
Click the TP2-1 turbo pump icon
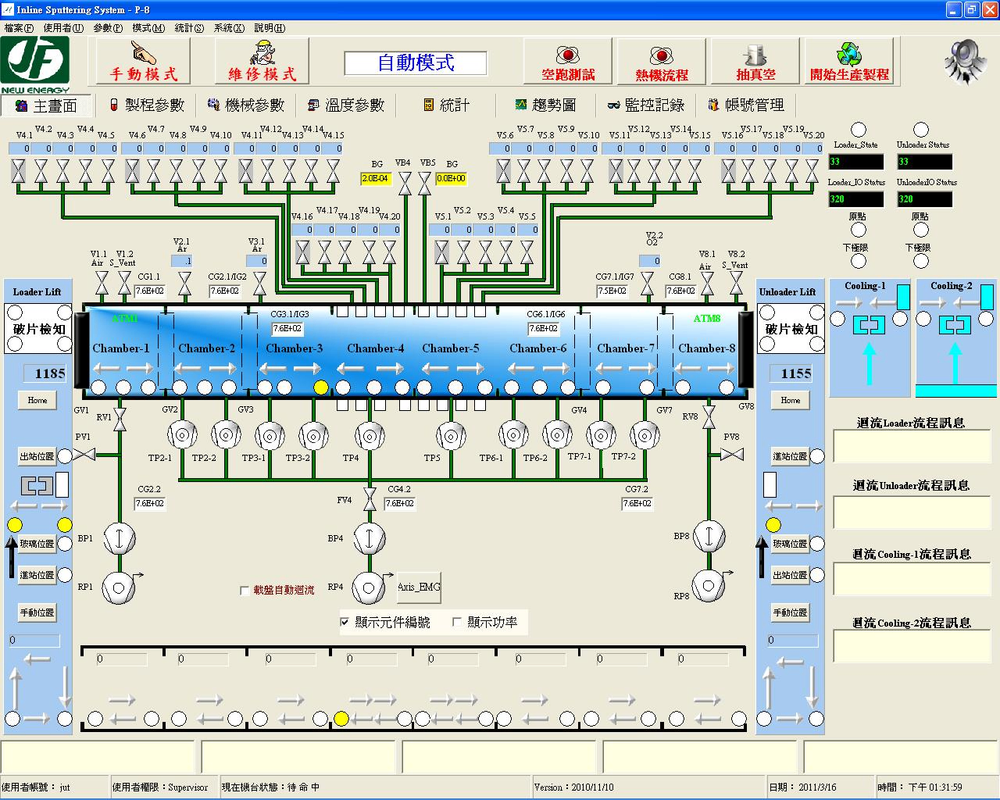click(184, 435)
